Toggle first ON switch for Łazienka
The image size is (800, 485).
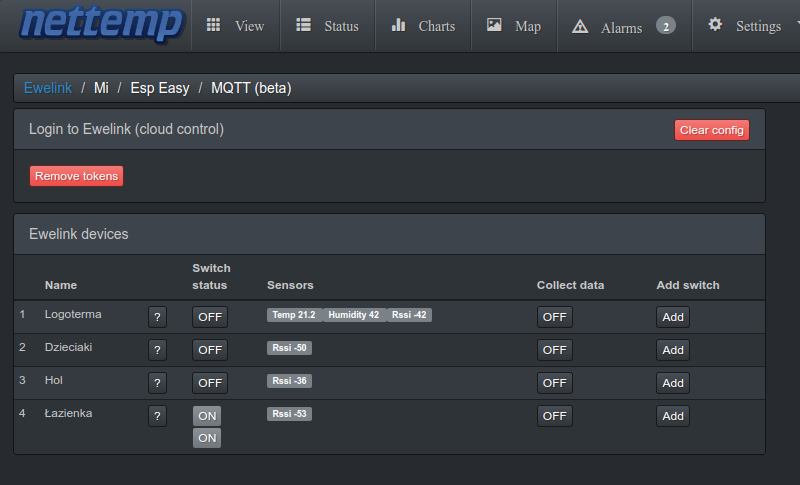click(x=207, y=416)
